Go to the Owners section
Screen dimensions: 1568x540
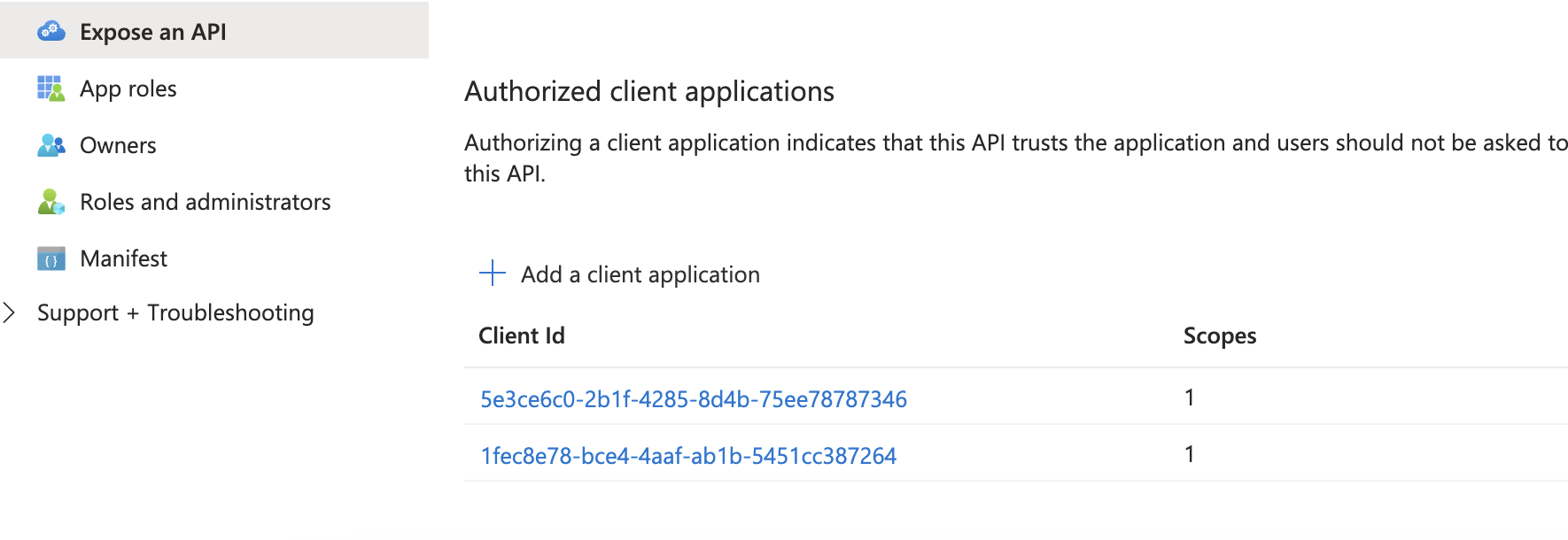(x=214, y=145)
